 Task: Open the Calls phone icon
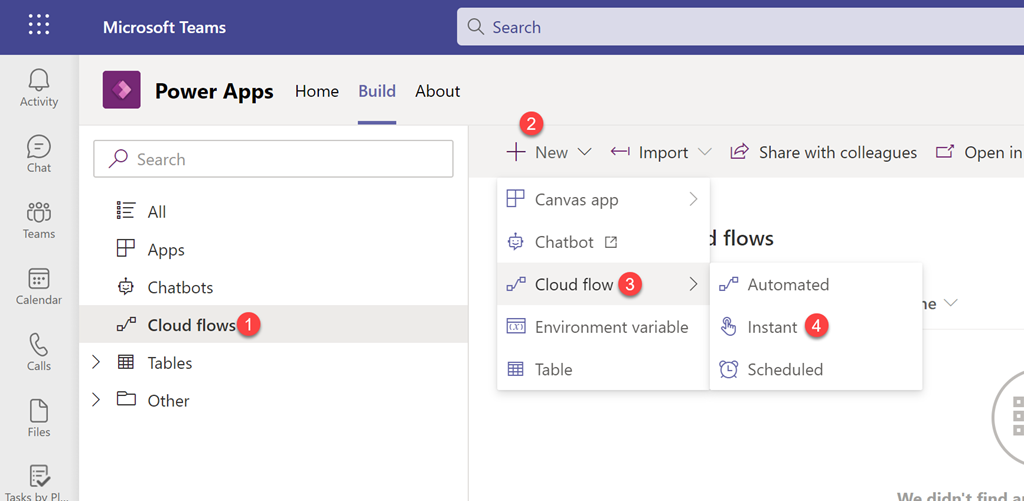point(39,352)
